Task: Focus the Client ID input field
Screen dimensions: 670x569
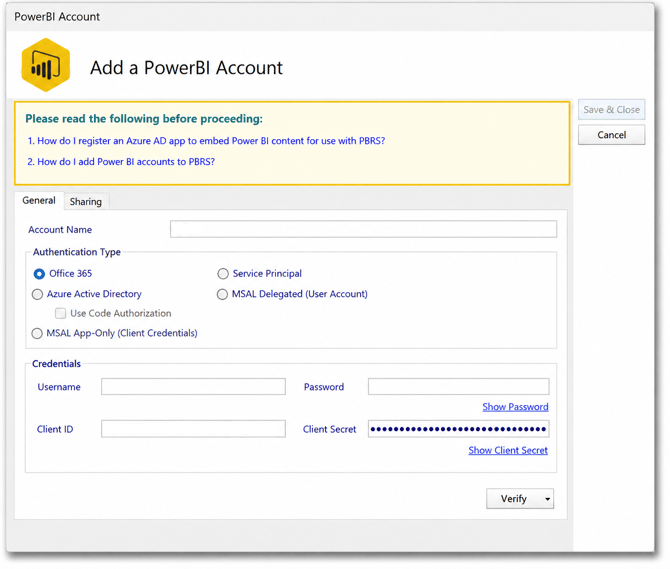Action: point(193,429)
